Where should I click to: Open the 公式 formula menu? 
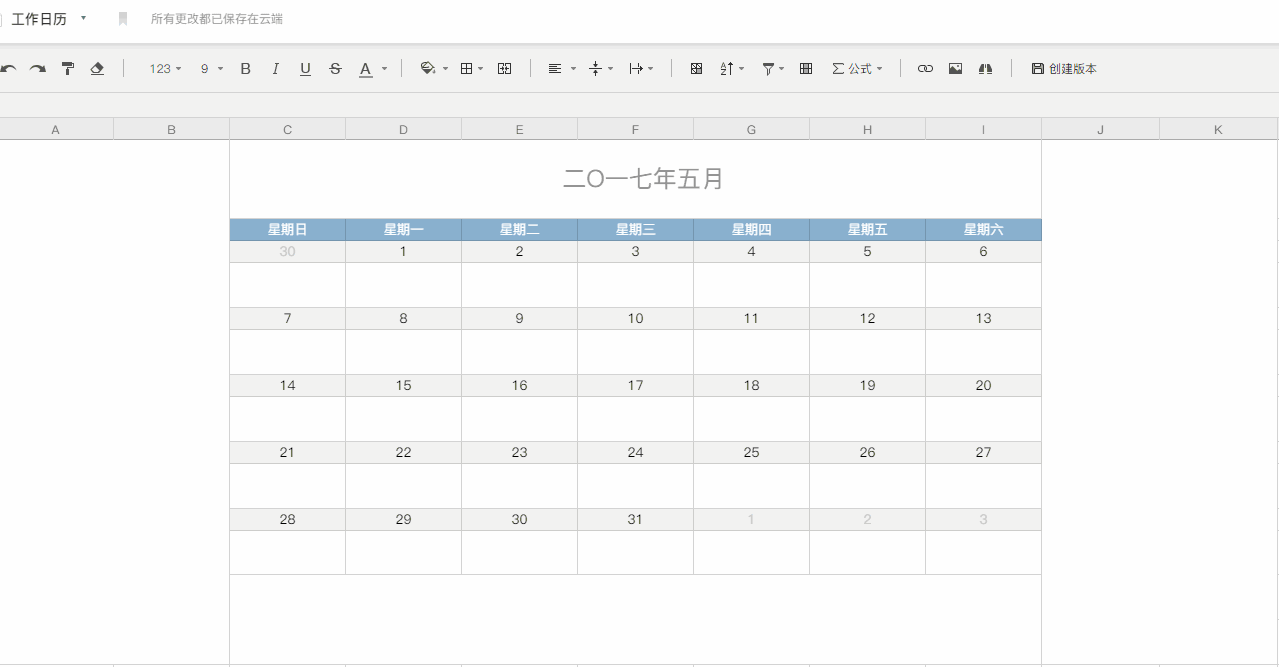[x=857, y=69]
